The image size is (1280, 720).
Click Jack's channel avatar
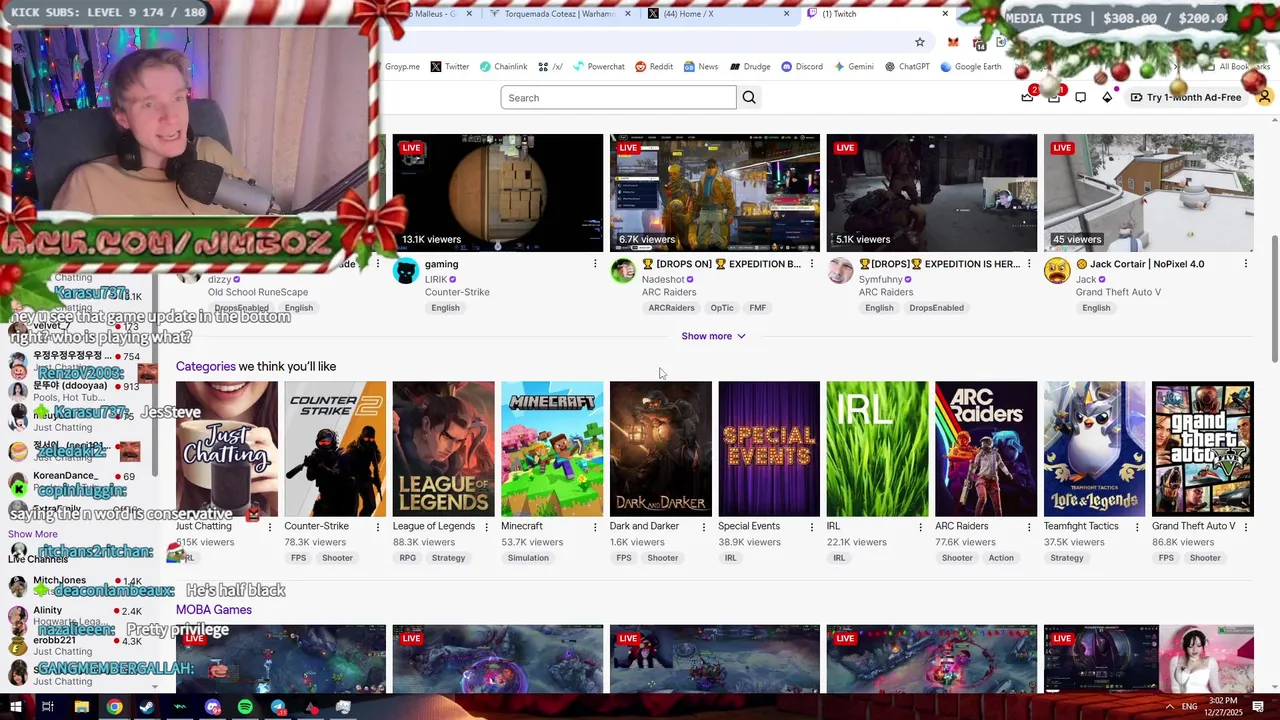[1057, 271]
